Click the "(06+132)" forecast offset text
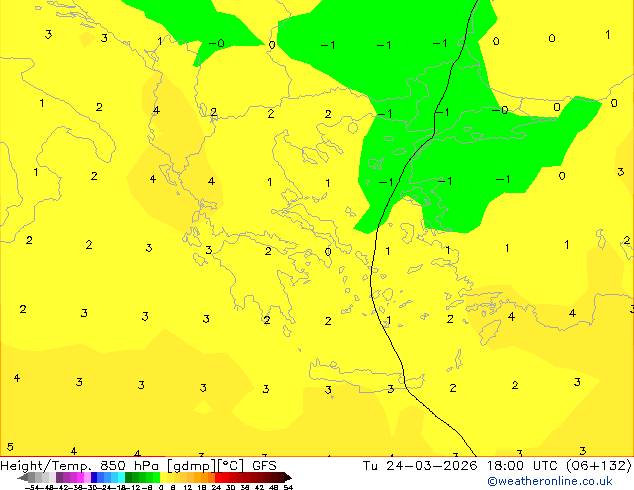This screenshot has width=634, height=490. [598, 466]
